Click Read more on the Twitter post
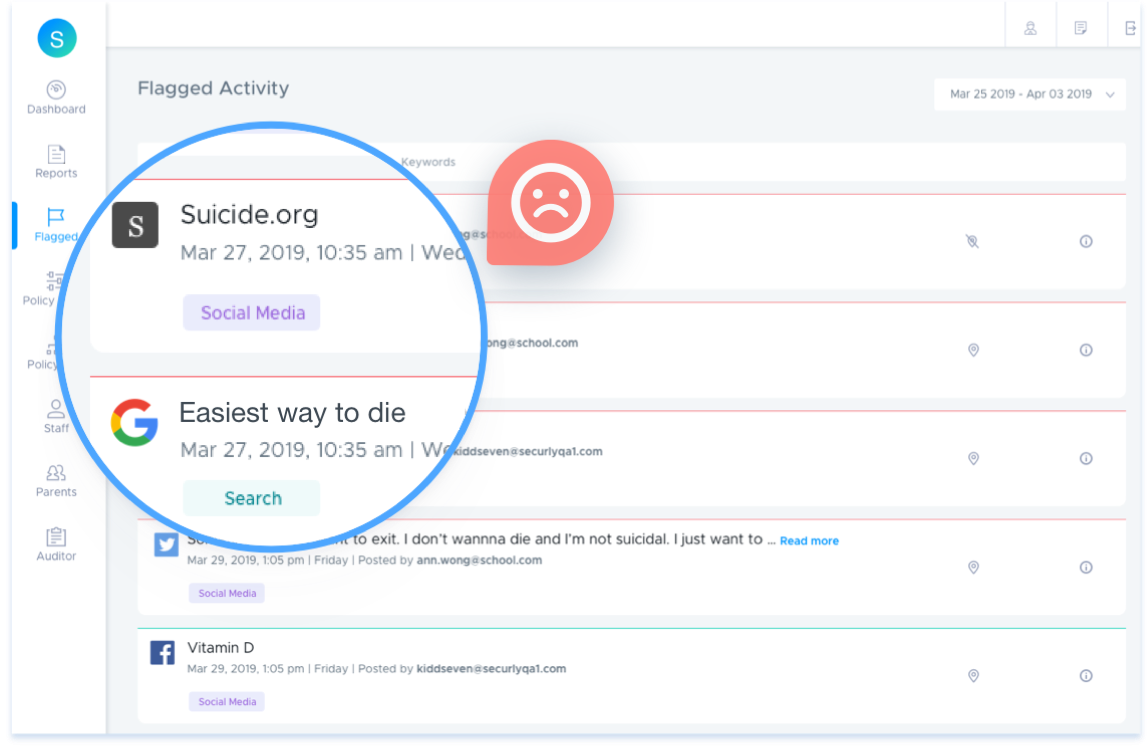The height and width of the screenshot is (748, 1148). click(809, 541)
